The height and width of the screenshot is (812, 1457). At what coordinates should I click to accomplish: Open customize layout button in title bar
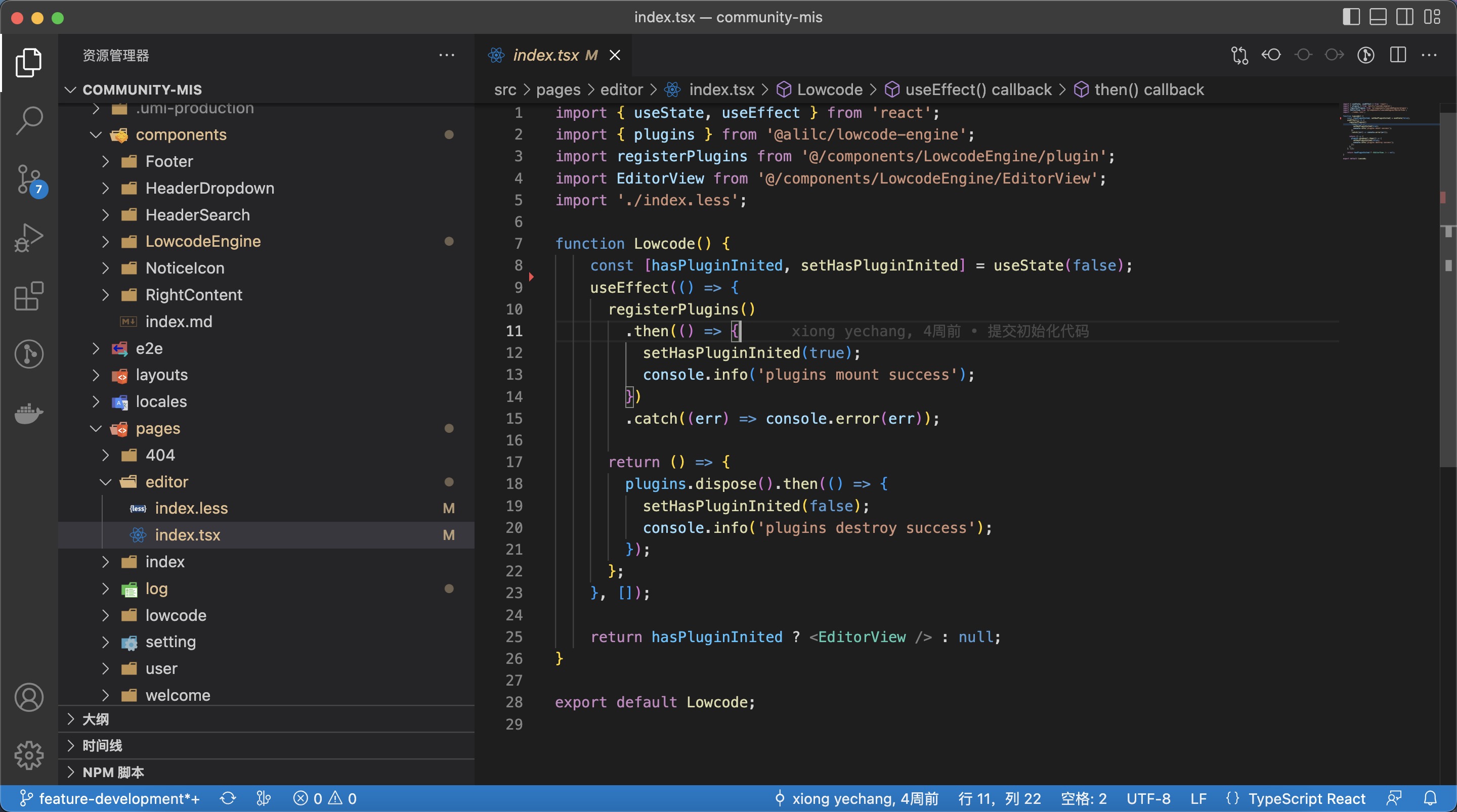1432,17
